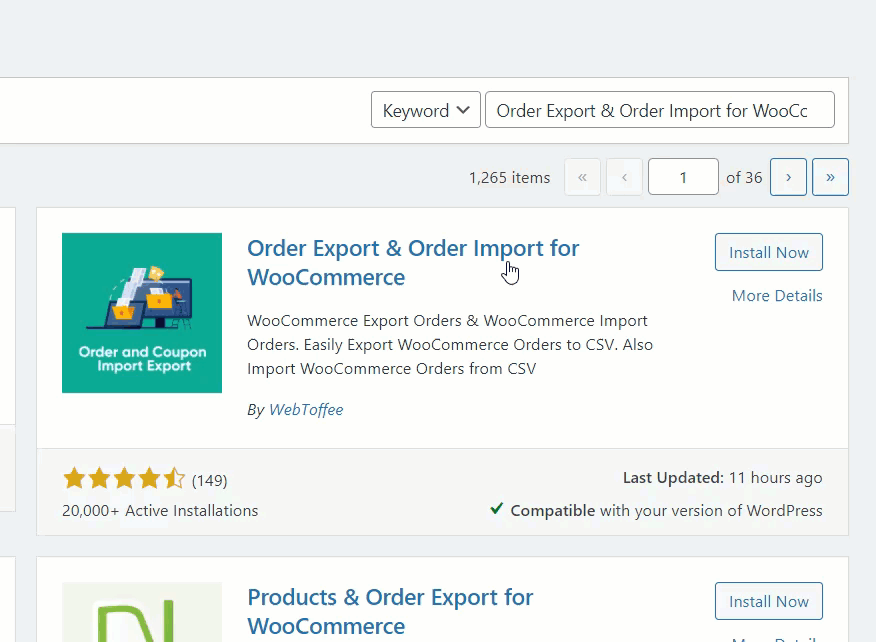Viewport: 876px width, 642px height.
Task: Click the current page number field
Action: coord(683,177)
